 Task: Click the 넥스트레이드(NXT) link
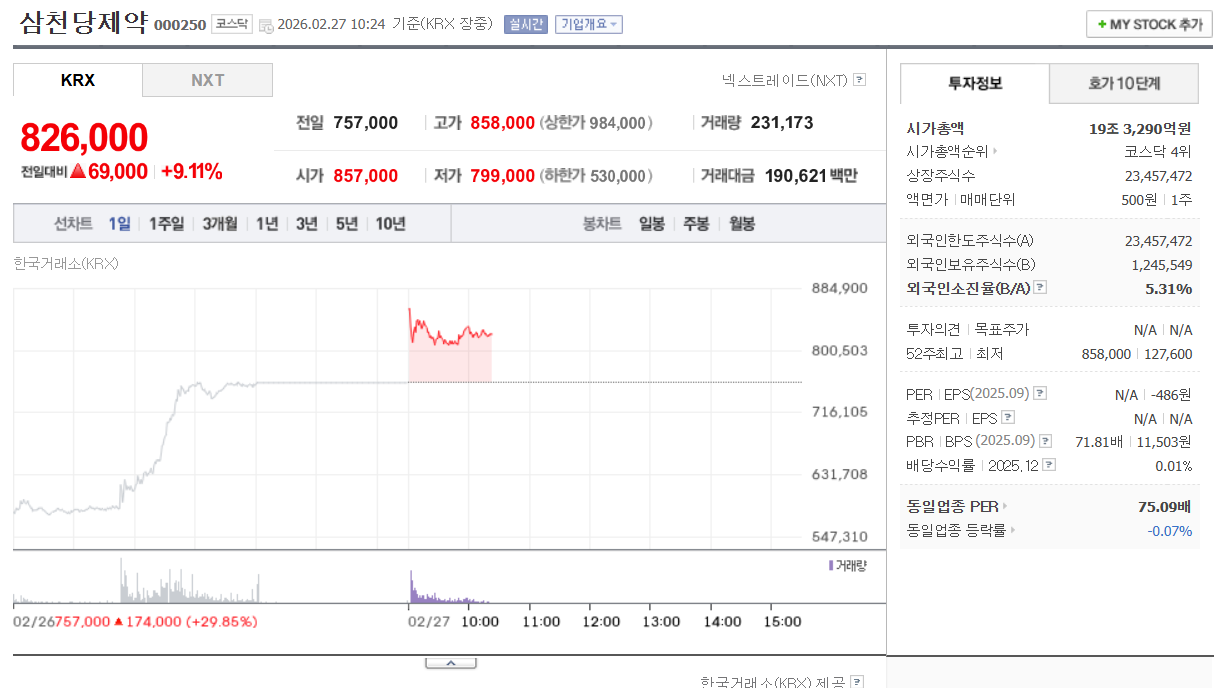(x=785, y=80)
